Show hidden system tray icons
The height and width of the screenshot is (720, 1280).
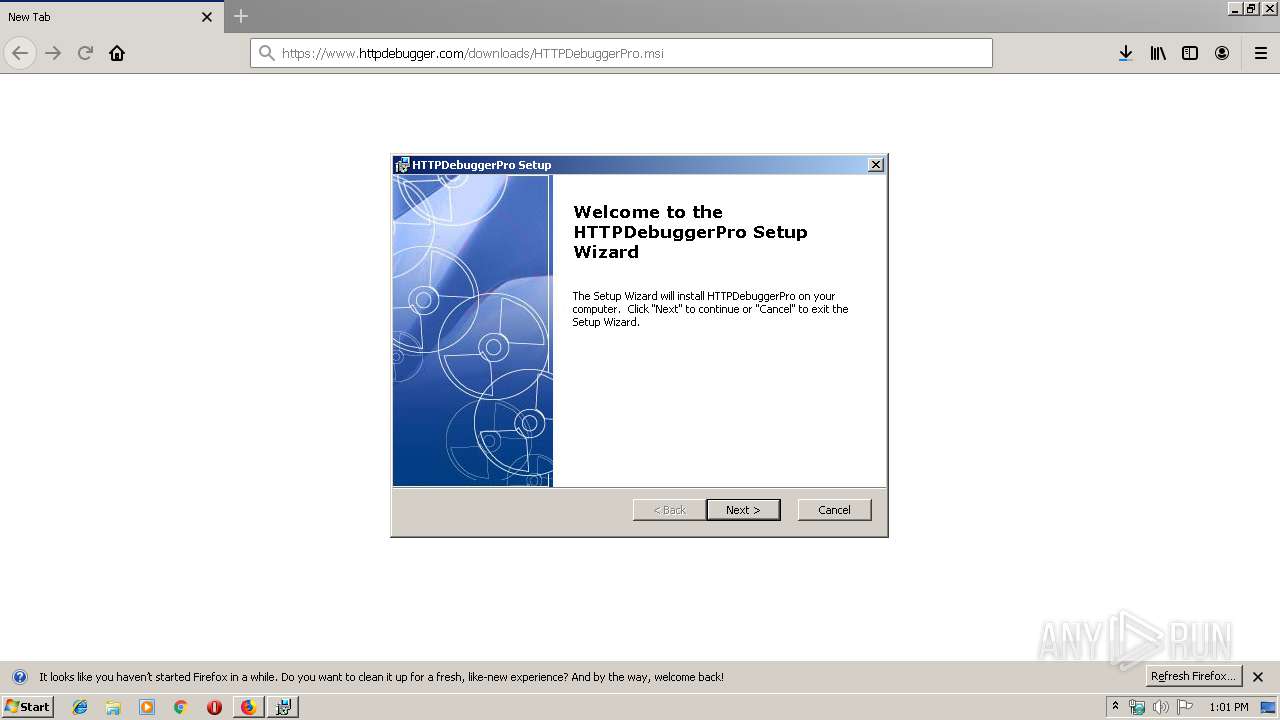(x=1115, y=707)
